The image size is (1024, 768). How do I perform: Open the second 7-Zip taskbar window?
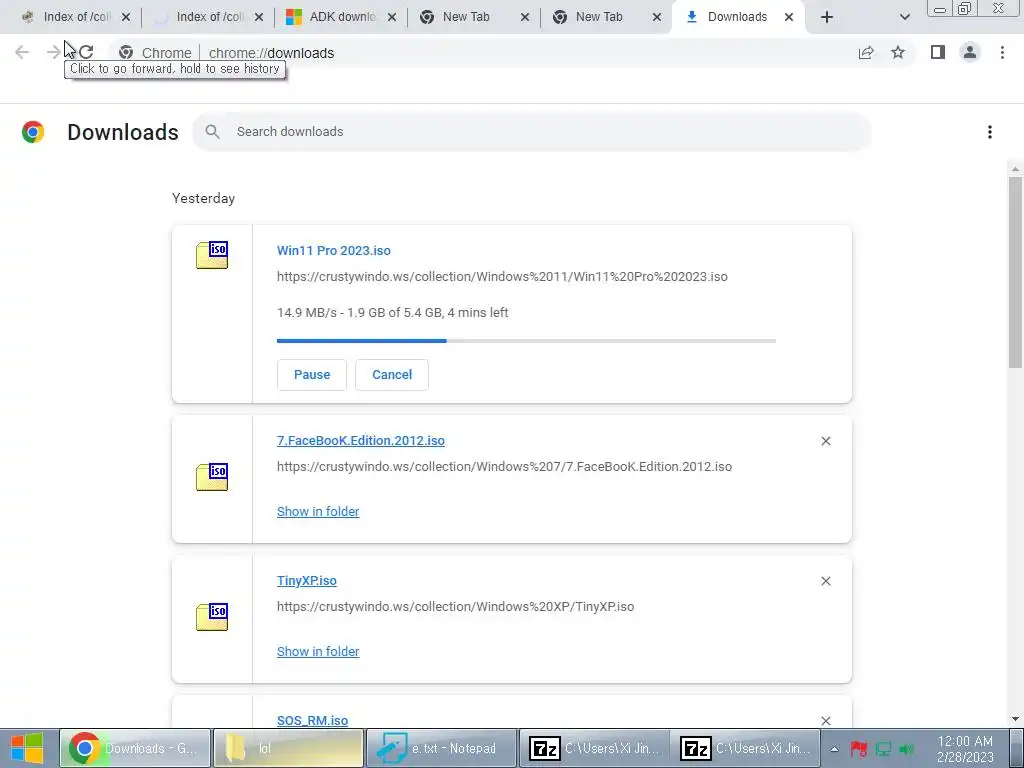[745, 748]
